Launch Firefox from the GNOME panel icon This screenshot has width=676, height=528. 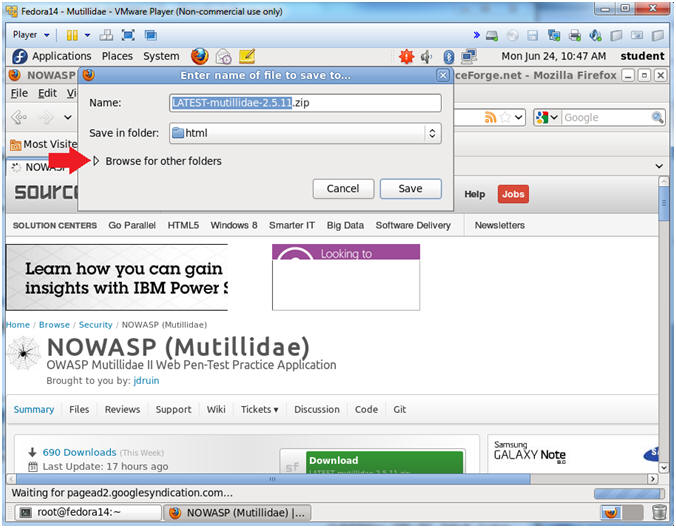coord(200,56)
